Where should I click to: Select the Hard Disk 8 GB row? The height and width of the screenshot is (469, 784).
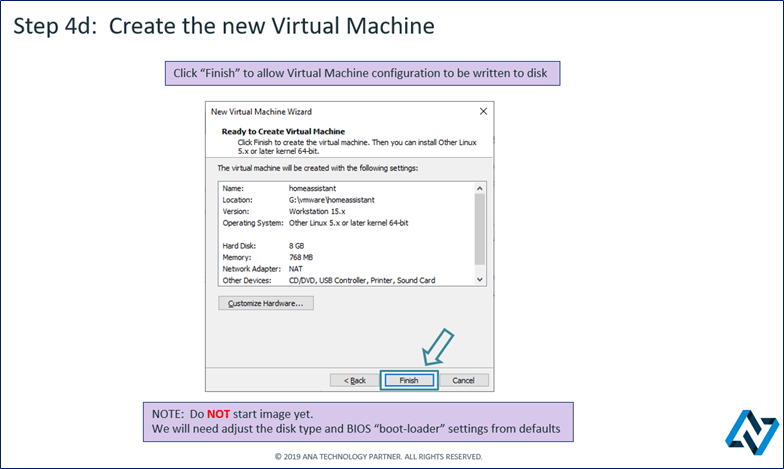click(x=300, y=246)
